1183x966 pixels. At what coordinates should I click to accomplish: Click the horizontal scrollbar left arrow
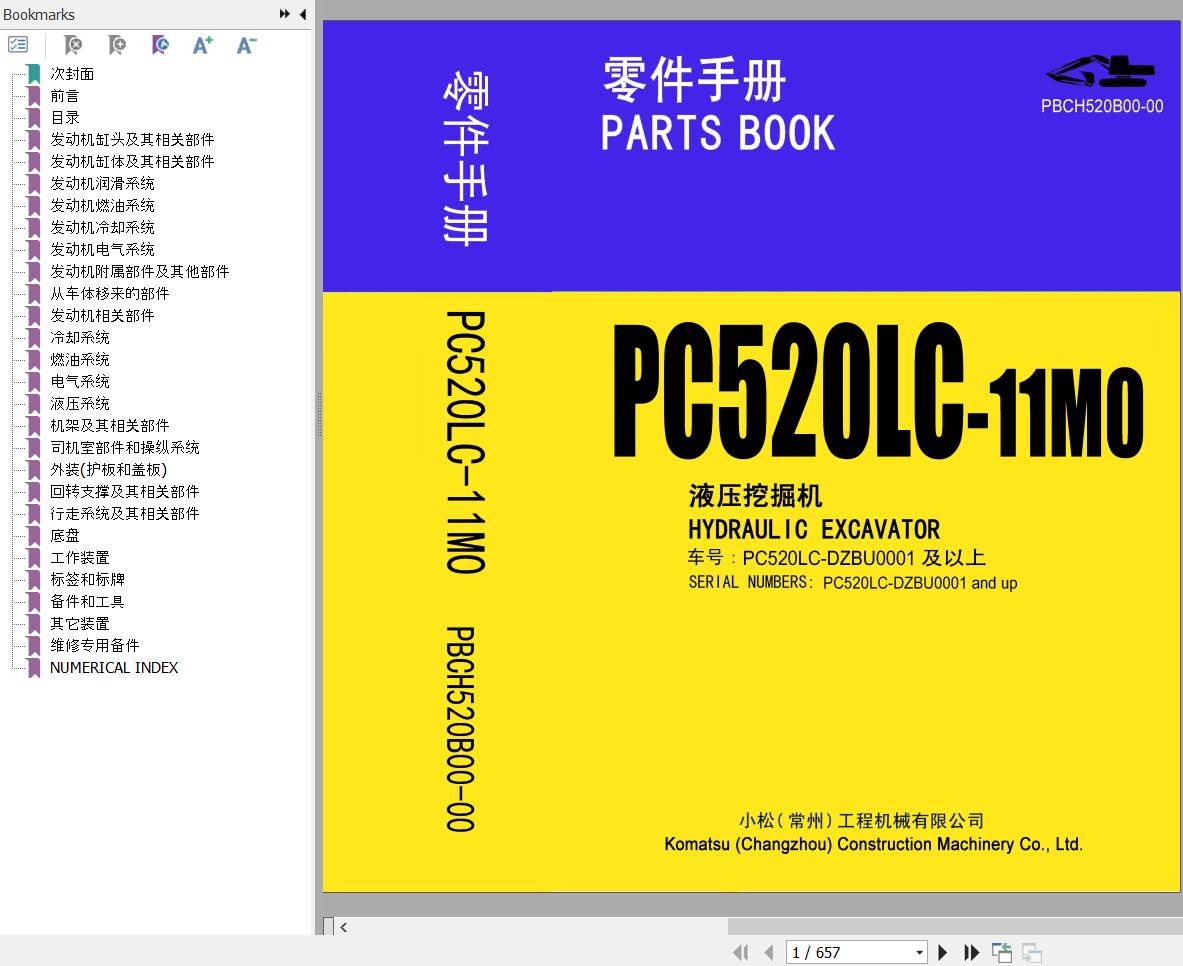pos(343,927)
